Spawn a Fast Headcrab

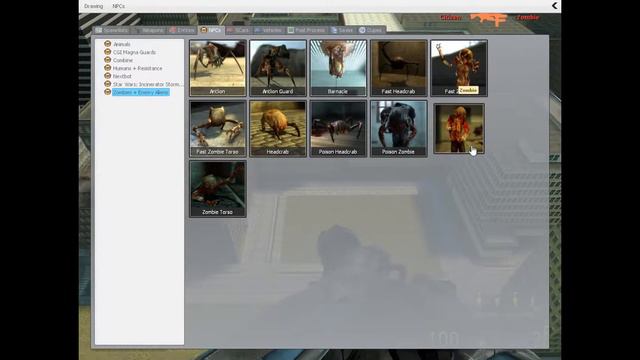coord(399,68)
